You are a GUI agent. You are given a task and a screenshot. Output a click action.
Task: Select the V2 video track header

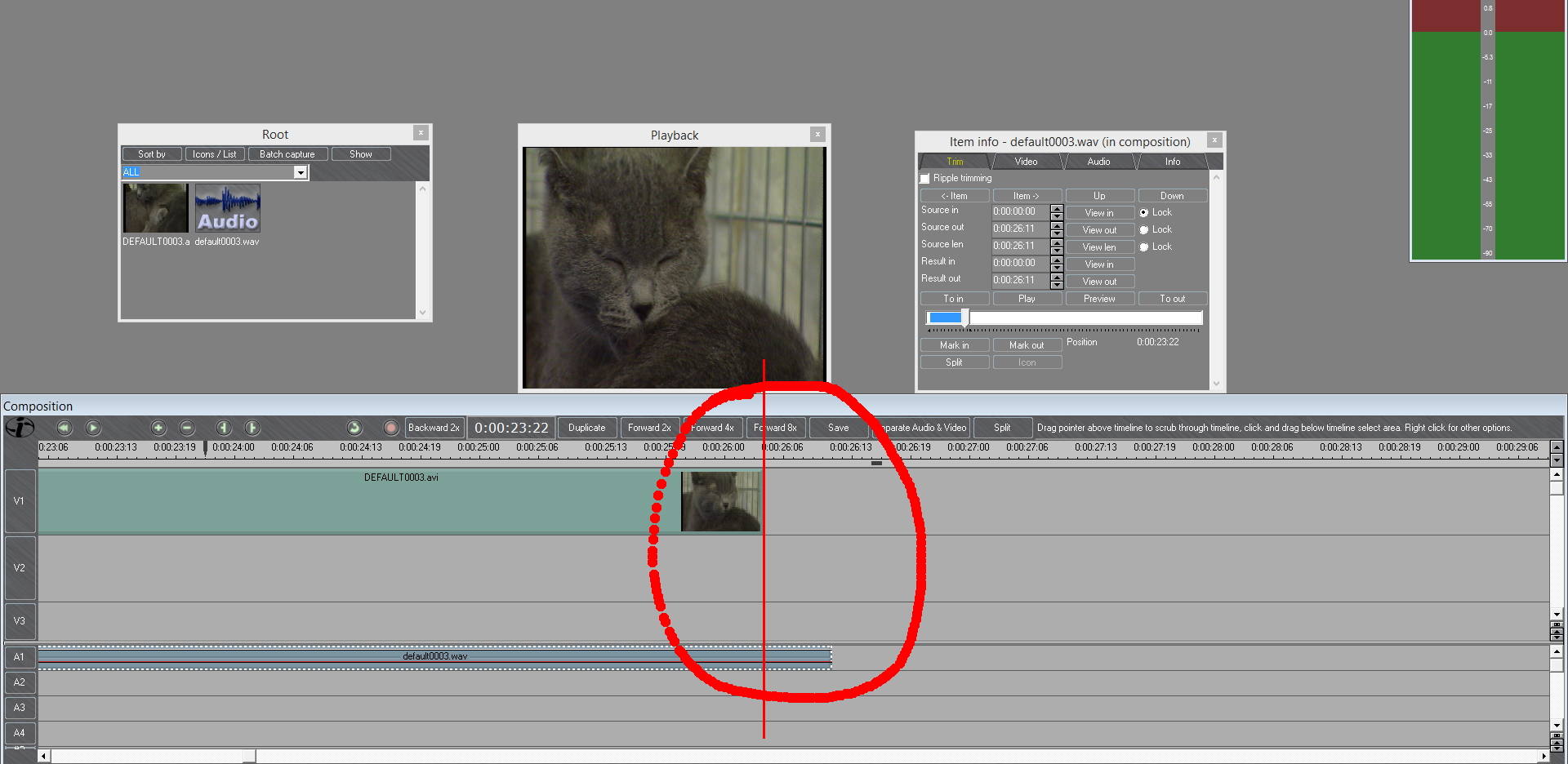click(x=20, y=568)
